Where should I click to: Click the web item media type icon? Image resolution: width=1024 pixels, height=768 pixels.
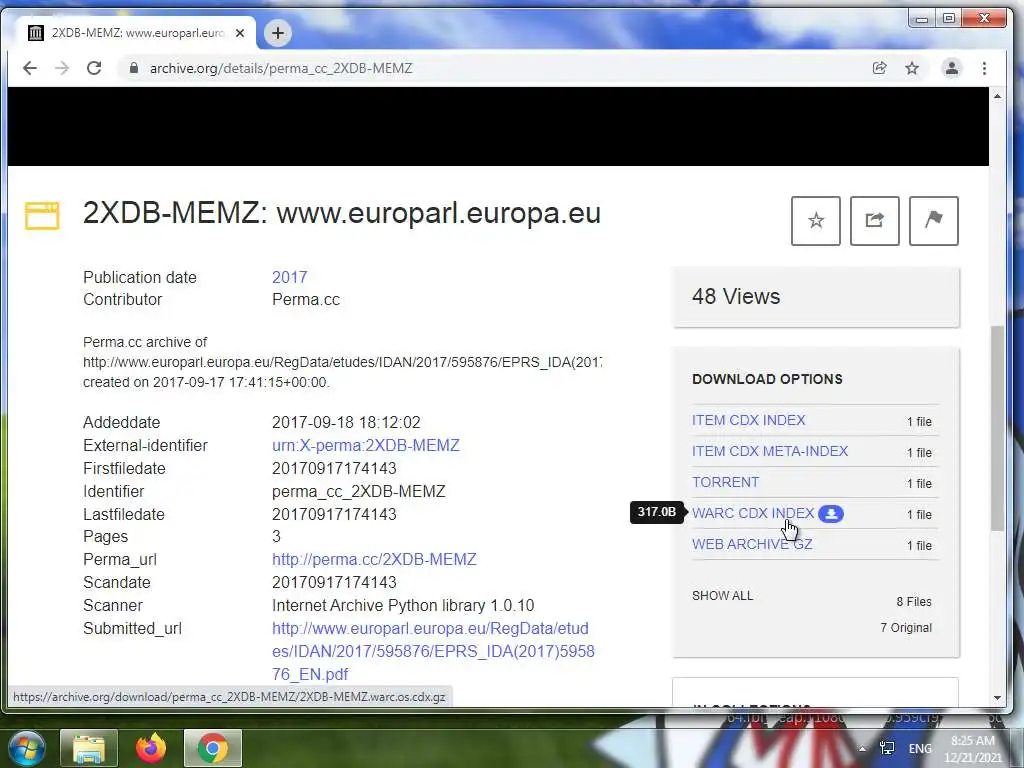click(42, 216)
